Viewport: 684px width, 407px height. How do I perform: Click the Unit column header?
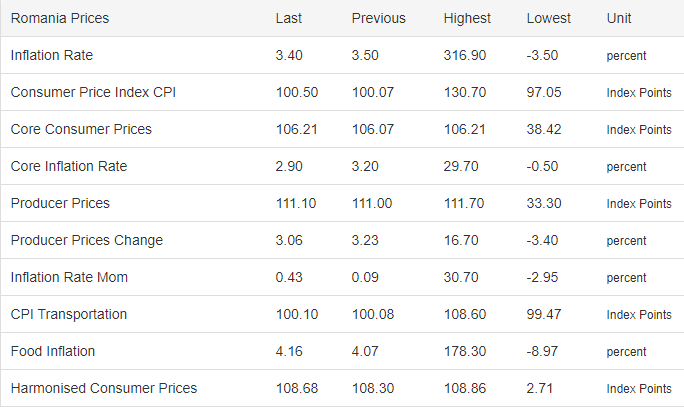click(x=619, y=19)
